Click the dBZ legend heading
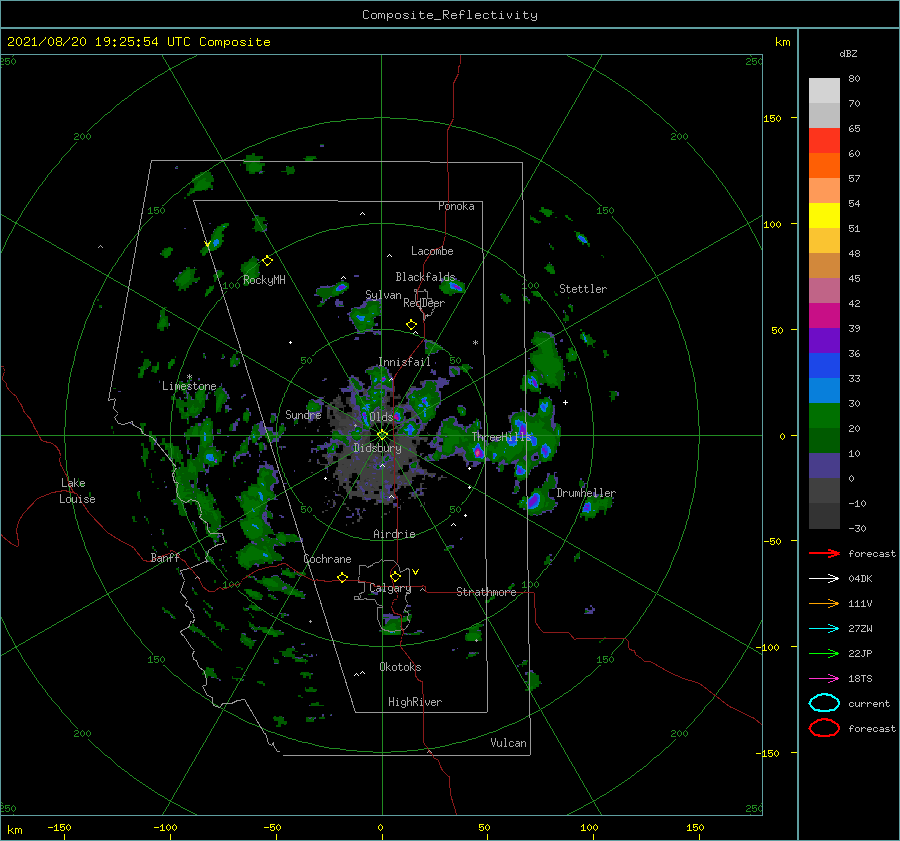 (848, 53)
